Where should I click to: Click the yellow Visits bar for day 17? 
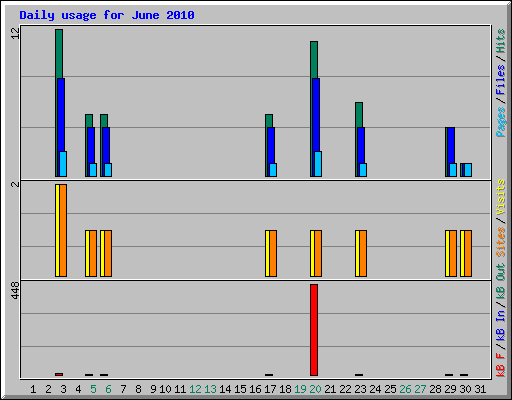point(267,253)
